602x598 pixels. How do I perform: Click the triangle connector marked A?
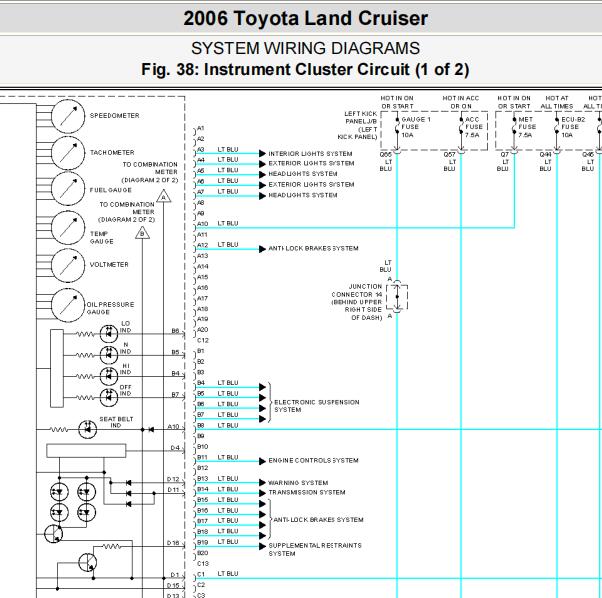pos(164,196)
